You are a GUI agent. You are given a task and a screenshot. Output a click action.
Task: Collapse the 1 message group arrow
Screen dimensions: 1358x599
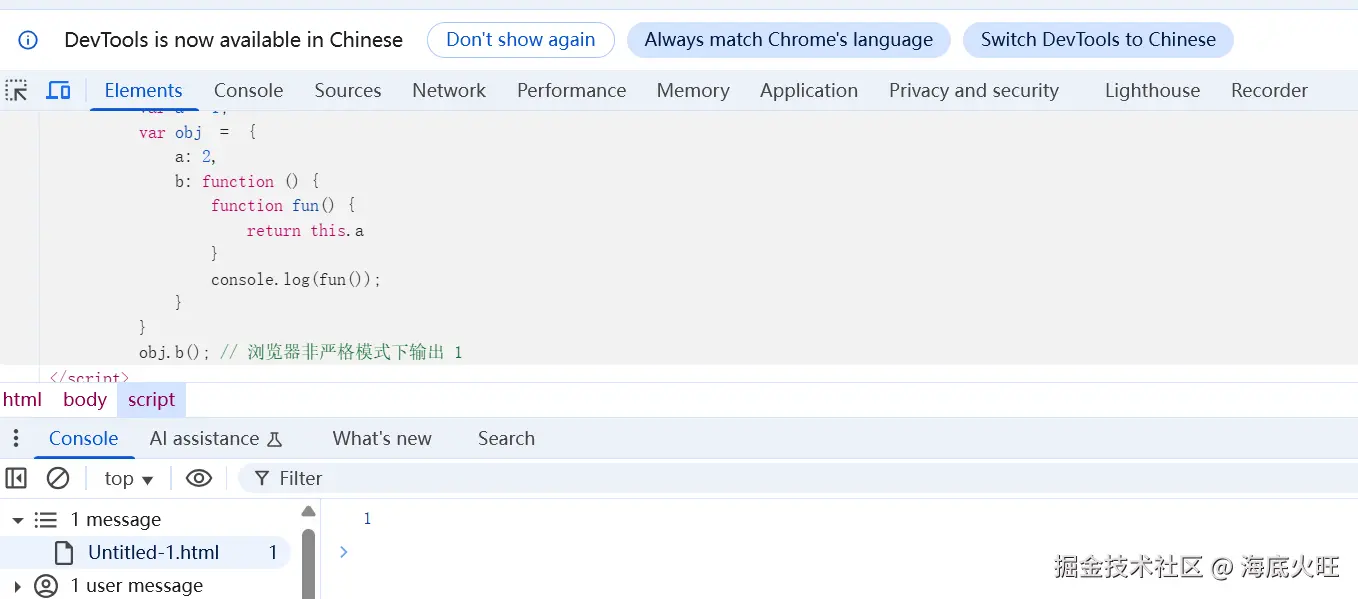click(17, 520)
